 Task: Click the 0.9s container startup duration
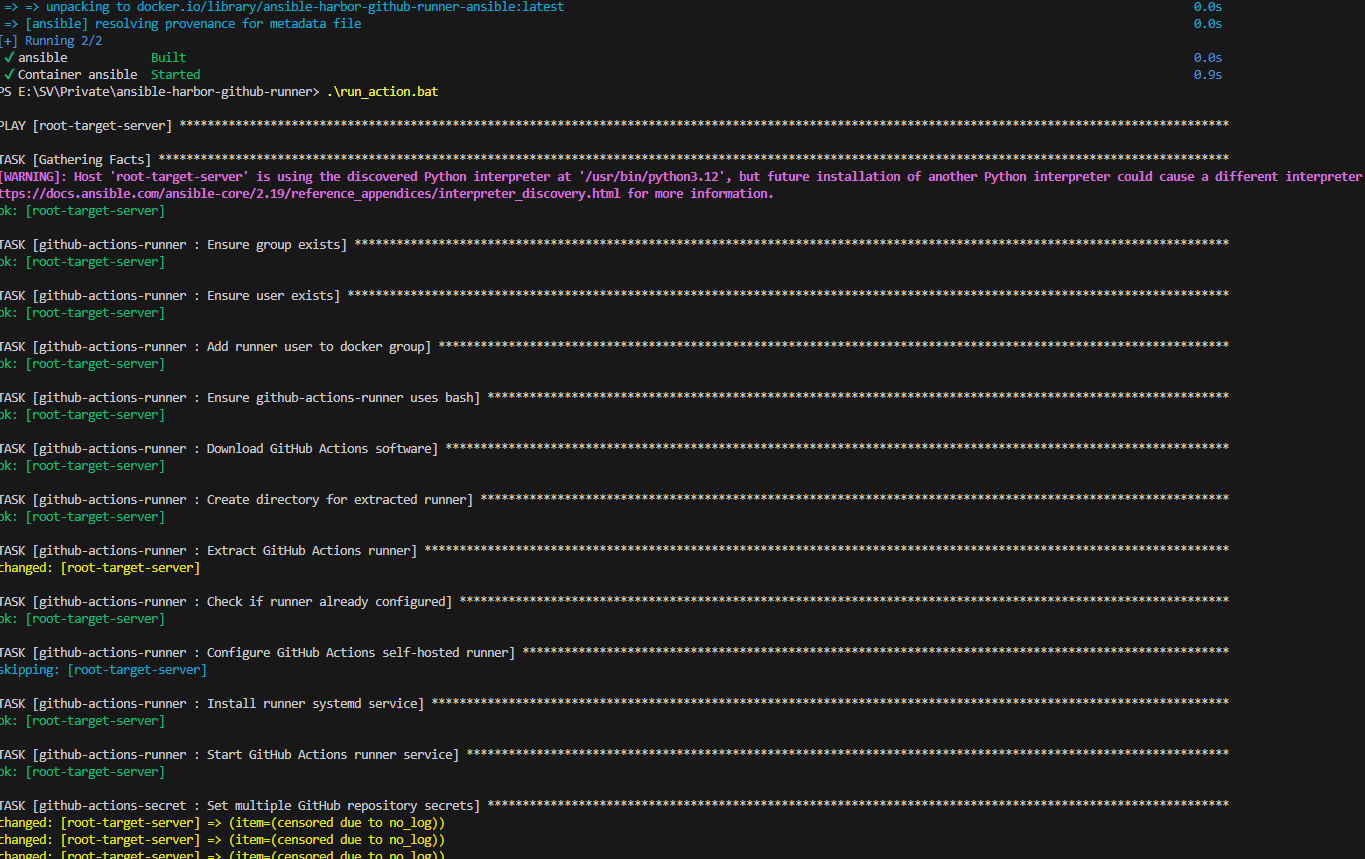point(1206,74)
